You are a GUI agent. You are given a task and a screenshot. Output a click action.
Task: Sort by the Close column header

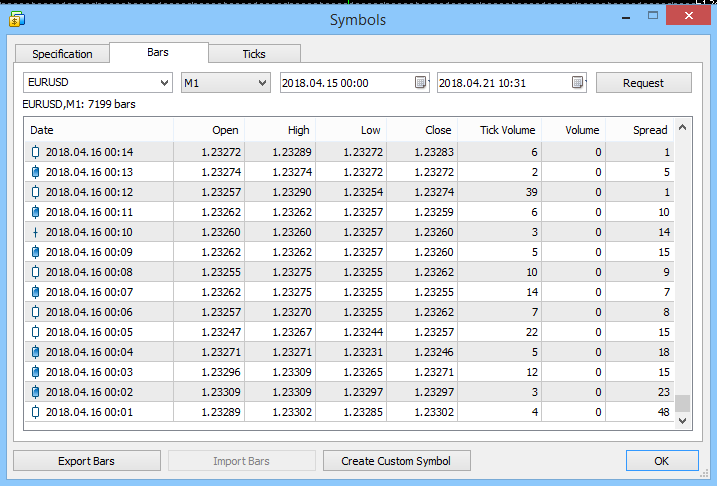click(422, 130)
